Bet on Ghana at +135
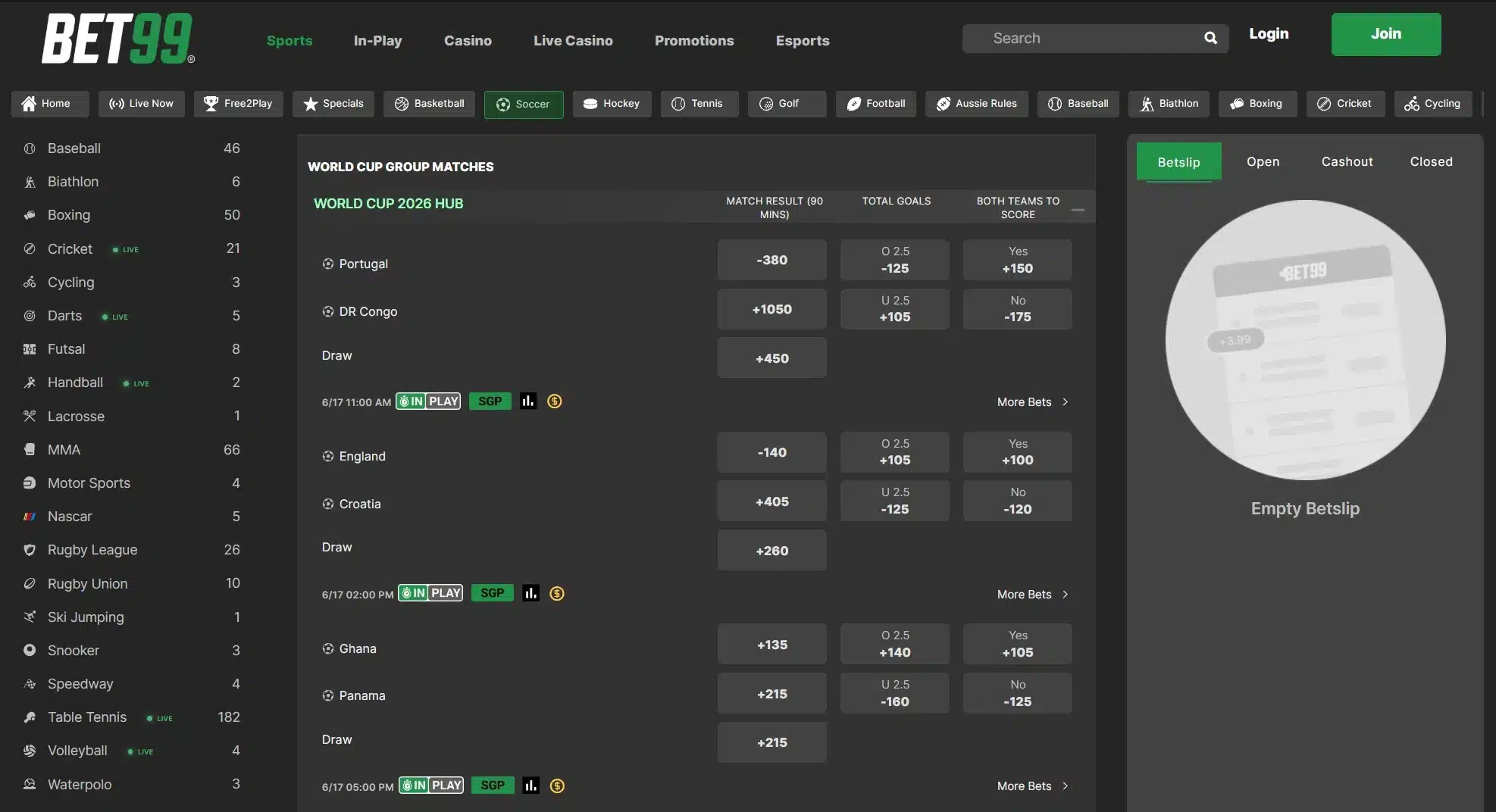 click(x=771, y=644)
